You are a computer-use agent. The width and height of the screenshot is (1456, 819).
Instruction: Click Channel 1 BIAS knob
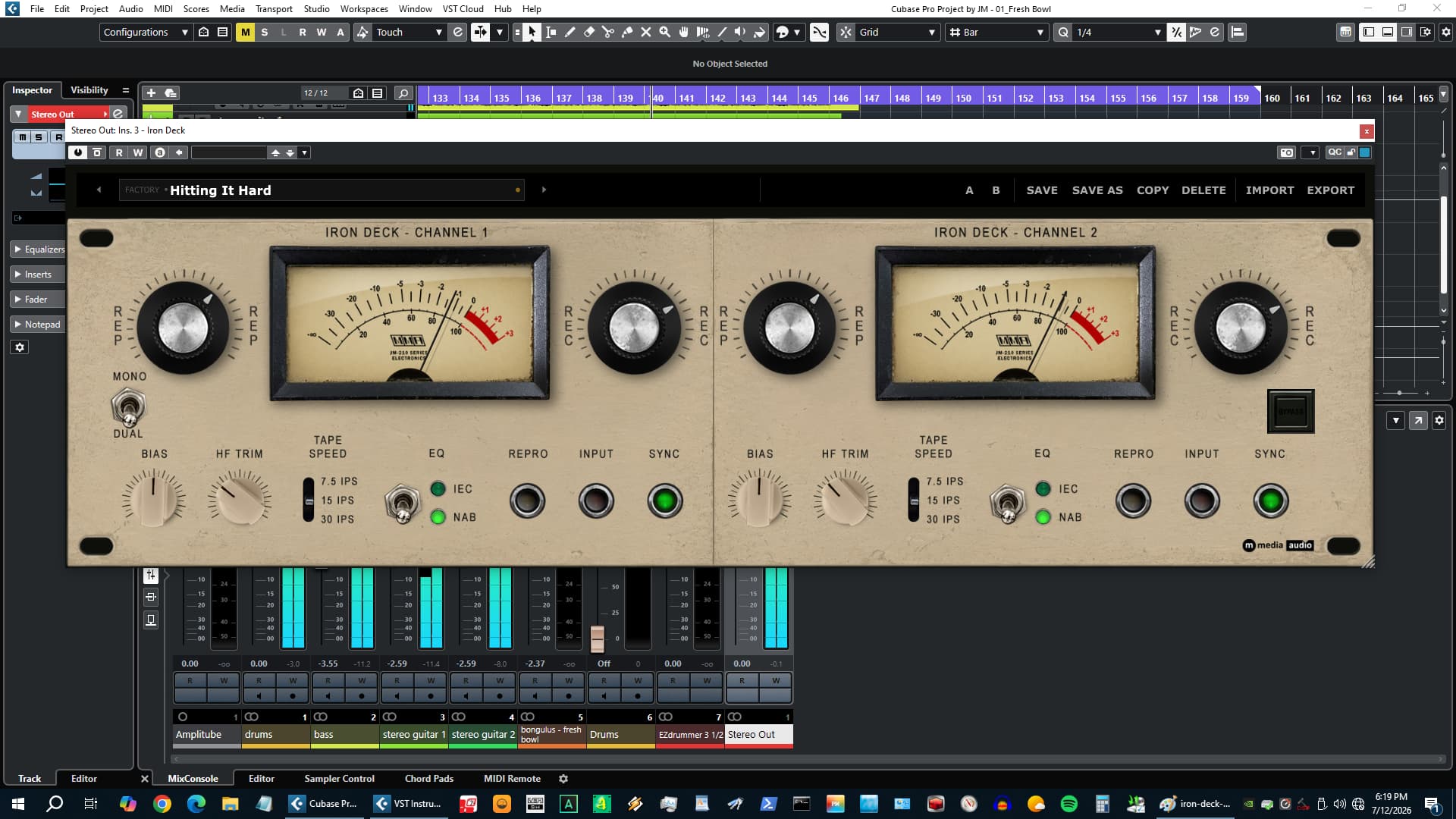click(153, 498)
